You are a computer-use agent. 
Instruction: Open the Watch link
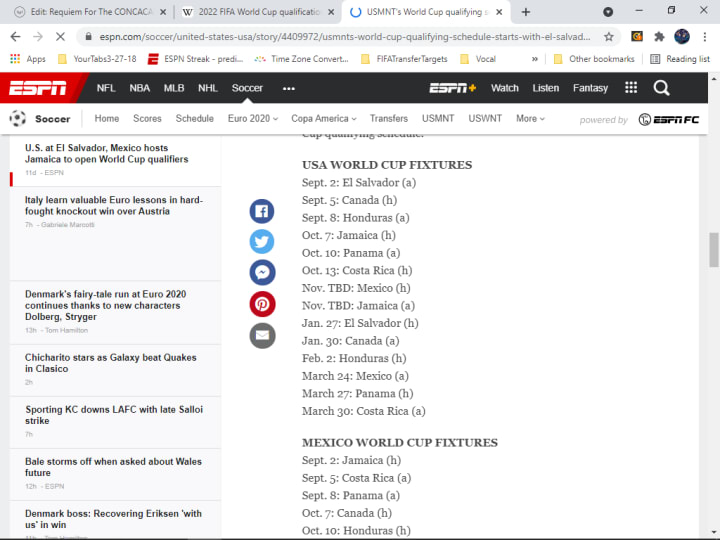point(505,88)
